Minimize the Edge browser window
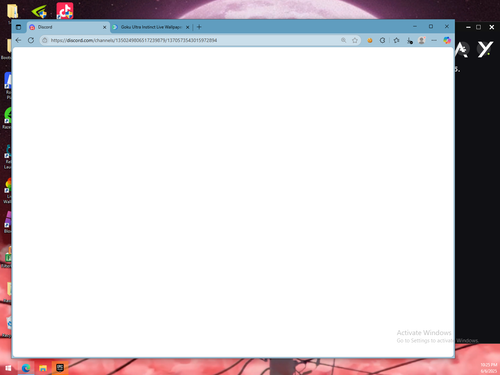The height and width of the screenshot is (375, 500). click(415, 26)
